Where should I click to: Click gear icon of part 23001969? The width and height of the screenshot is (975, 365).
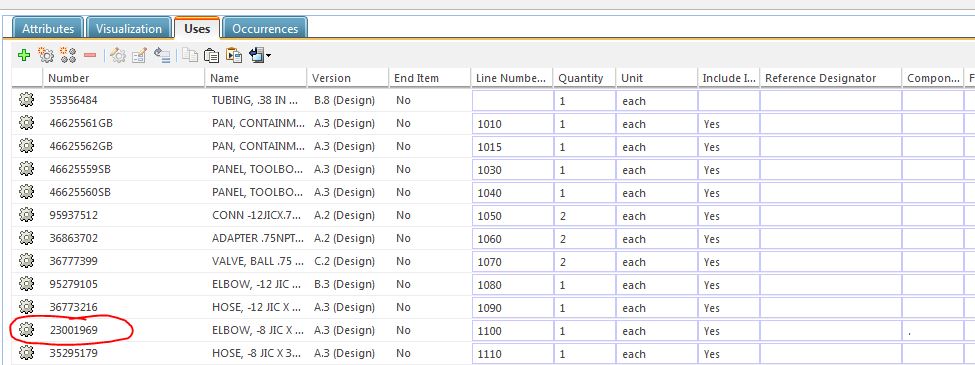click(26, 330)
